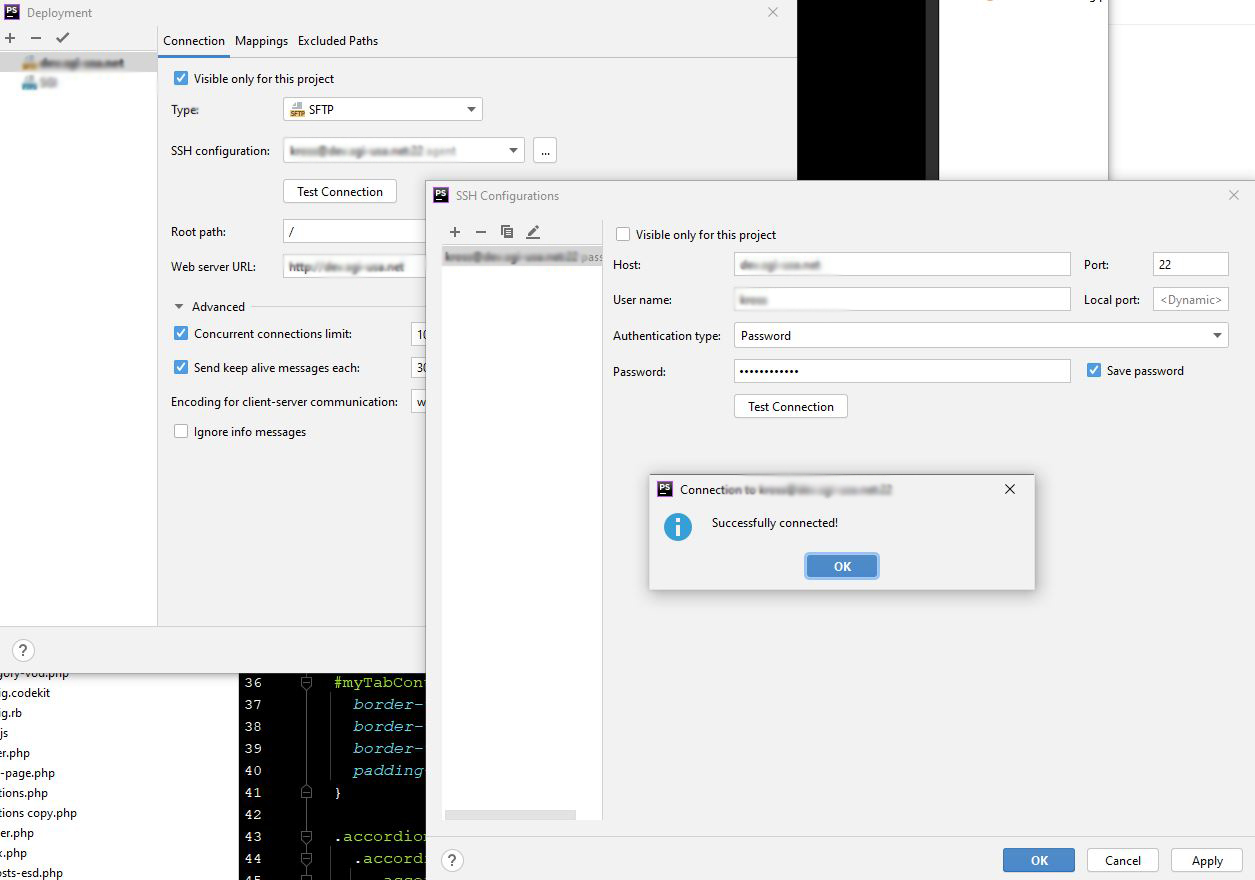
Task: Click Test Connection in the Deployment window
Action: point(340,191)
